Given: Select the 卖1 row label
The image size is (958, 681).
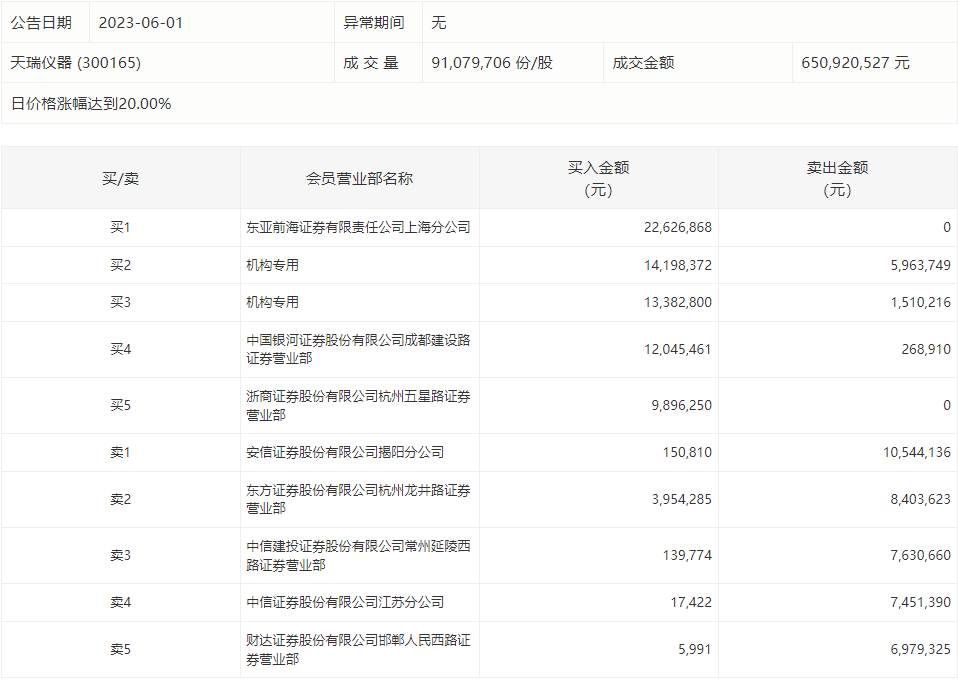Looking at the screenshot, I should tap(120, 452).
